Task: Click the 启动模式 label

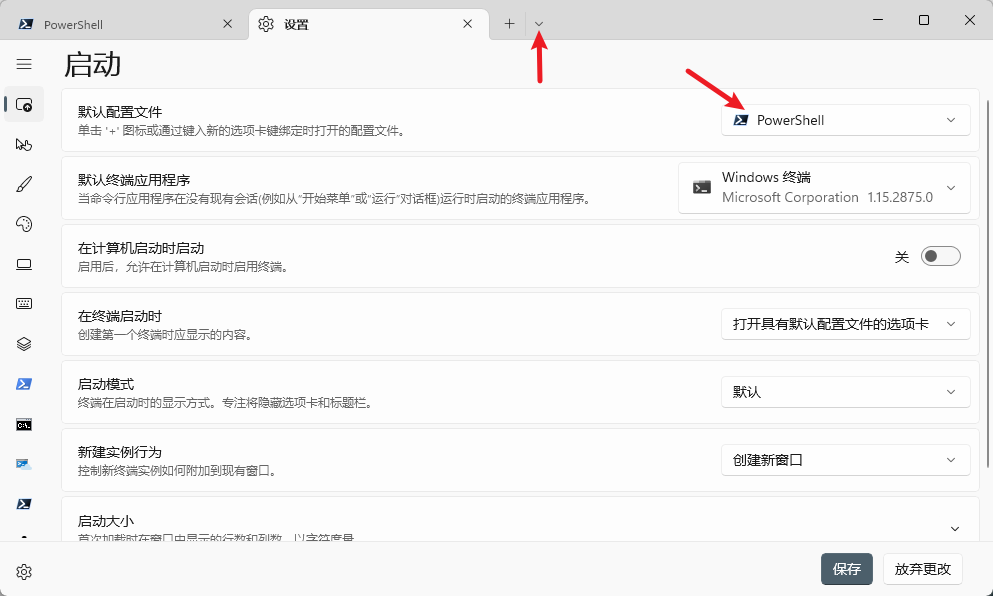Action: (106, 384)
